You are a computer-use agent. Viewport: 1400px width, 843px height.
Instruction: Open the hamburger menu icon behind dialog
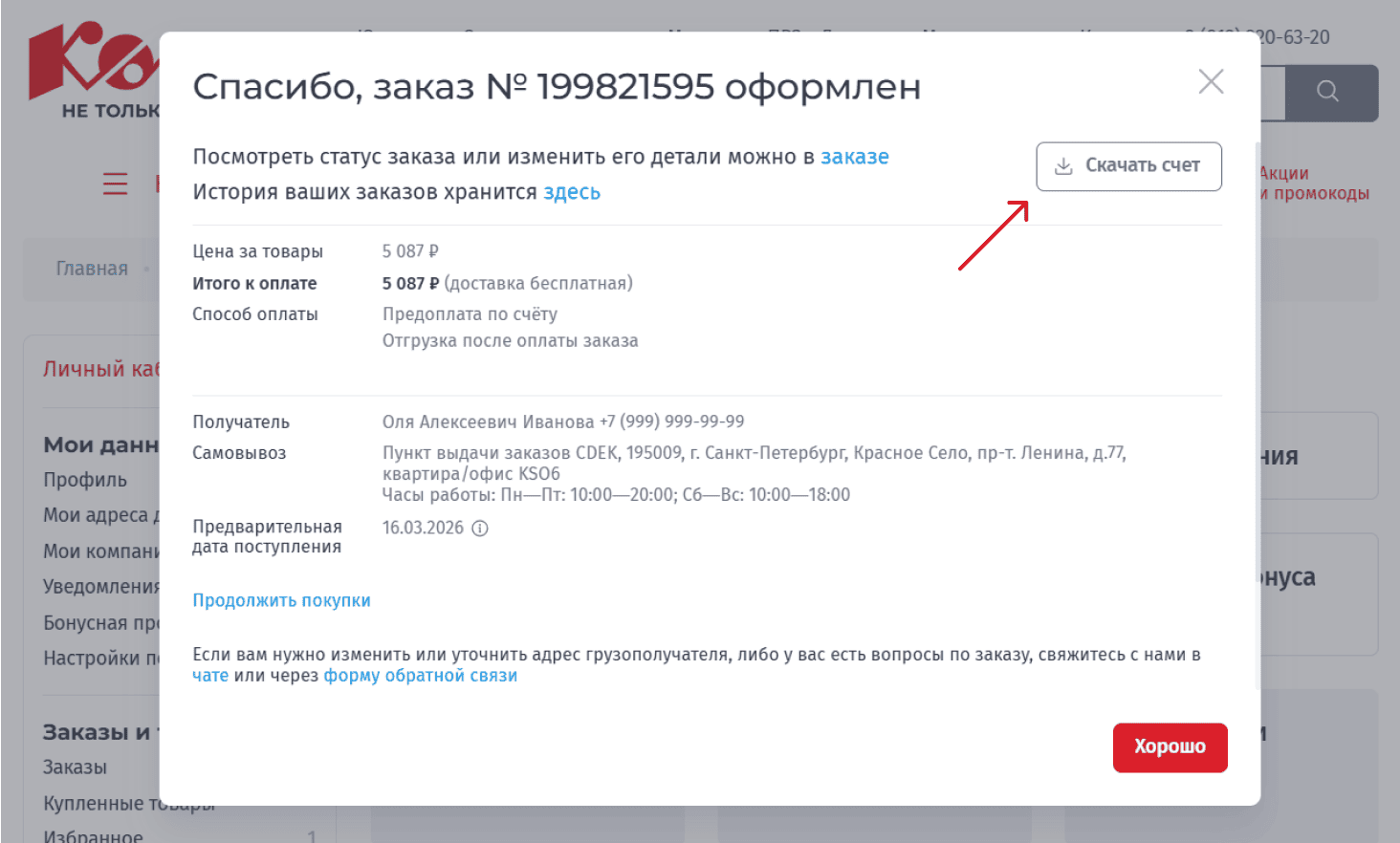point(115,184)
